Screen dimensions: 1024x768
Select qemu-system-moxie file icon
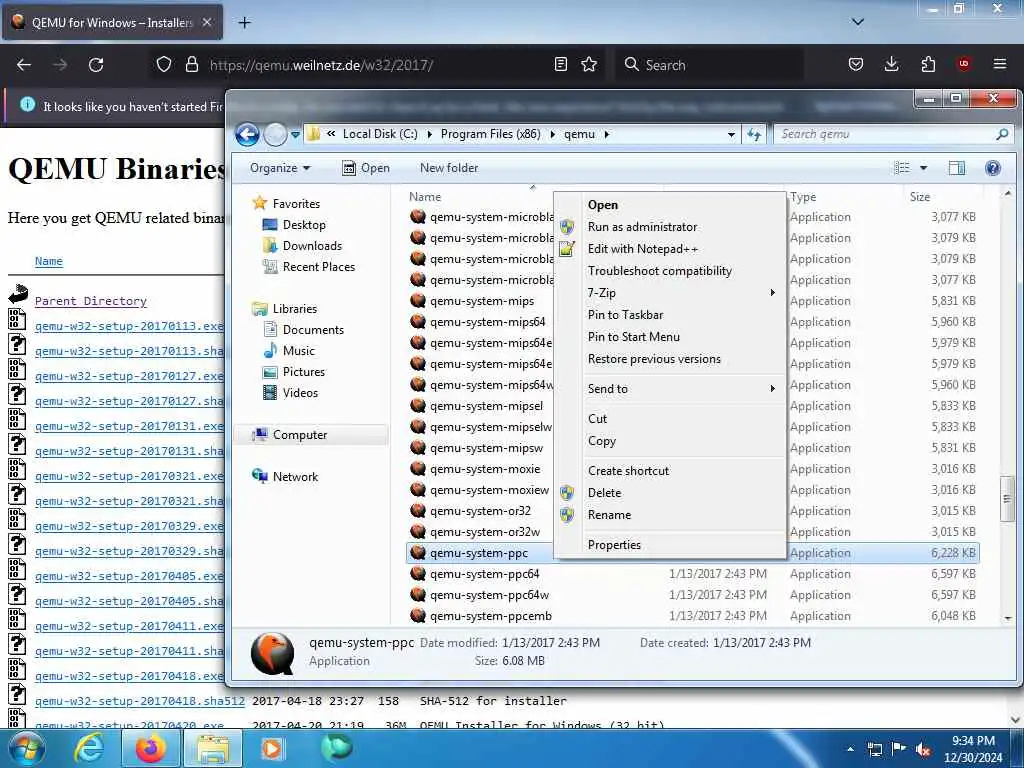(x=418, y=469)
